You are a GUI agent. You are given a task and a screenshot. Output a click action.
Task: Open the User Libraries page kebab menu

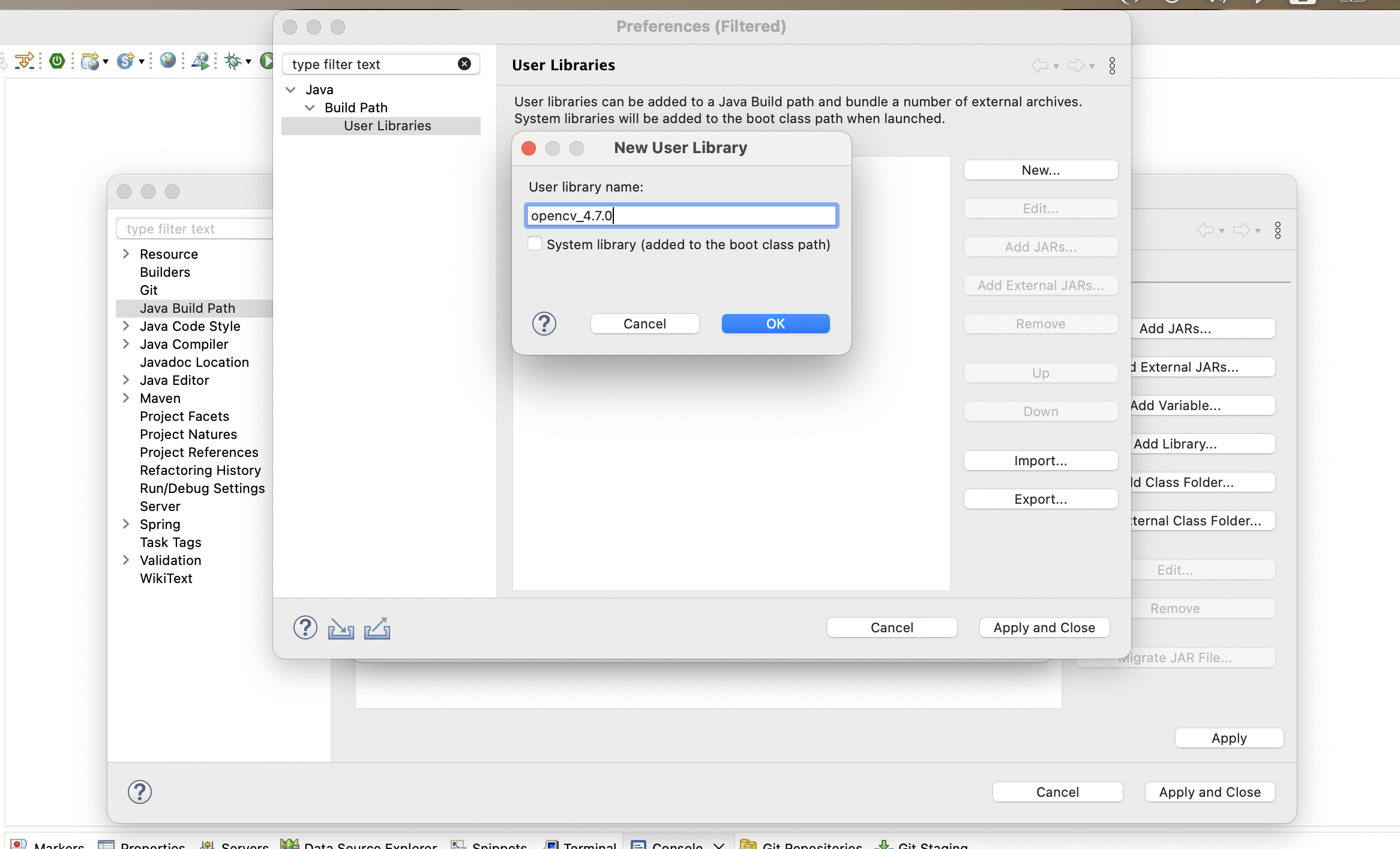pyautogui.click(x=1112, y=65)
